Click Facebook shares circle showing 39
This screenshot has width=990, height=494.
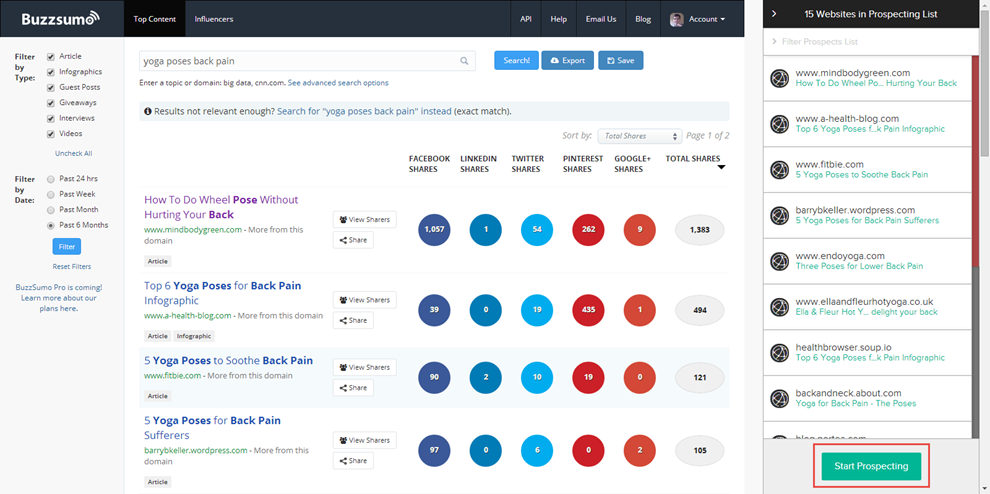tap(434, 310)
